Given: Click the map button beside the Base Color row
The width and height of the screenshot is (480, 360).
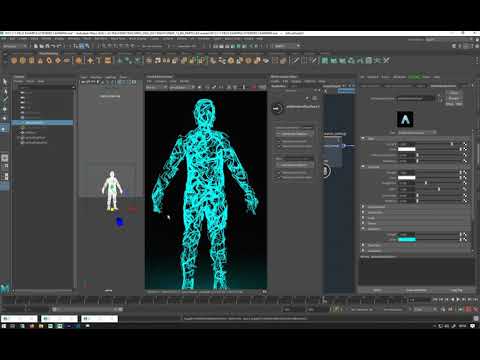Looking at the screenshot, I should 465,149.
